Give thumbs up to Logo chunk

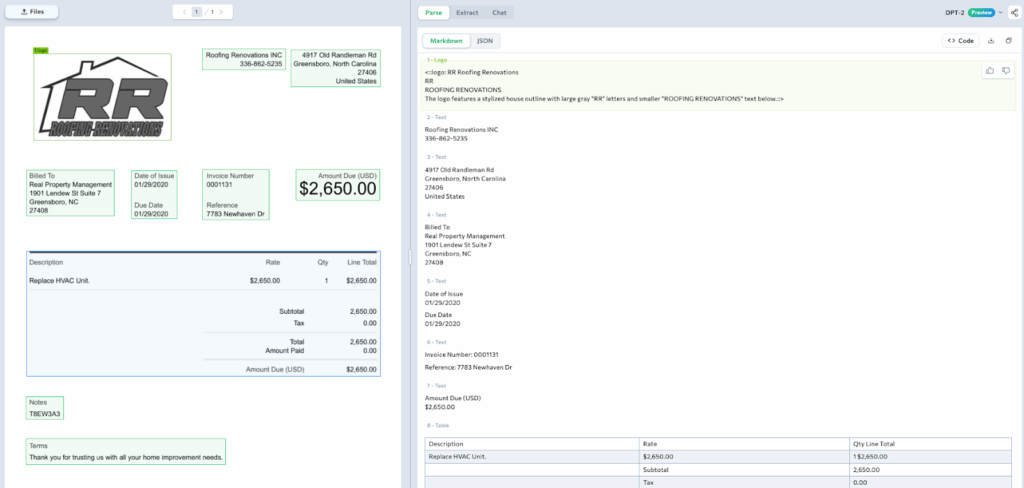point(990,70)
